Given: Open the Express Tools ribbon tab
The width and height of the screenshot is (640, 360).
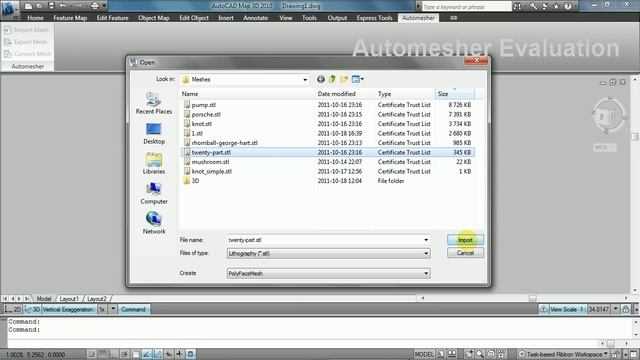Looking at the screenshot, I should 374,18.
